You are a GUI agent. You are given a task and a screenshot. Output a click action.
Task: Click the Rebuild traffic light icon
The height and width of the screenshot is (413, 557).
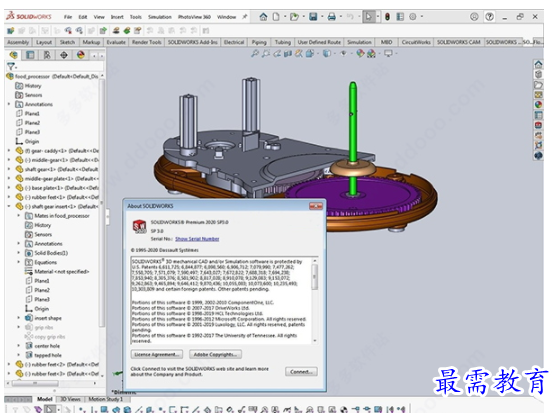[387, 16]
